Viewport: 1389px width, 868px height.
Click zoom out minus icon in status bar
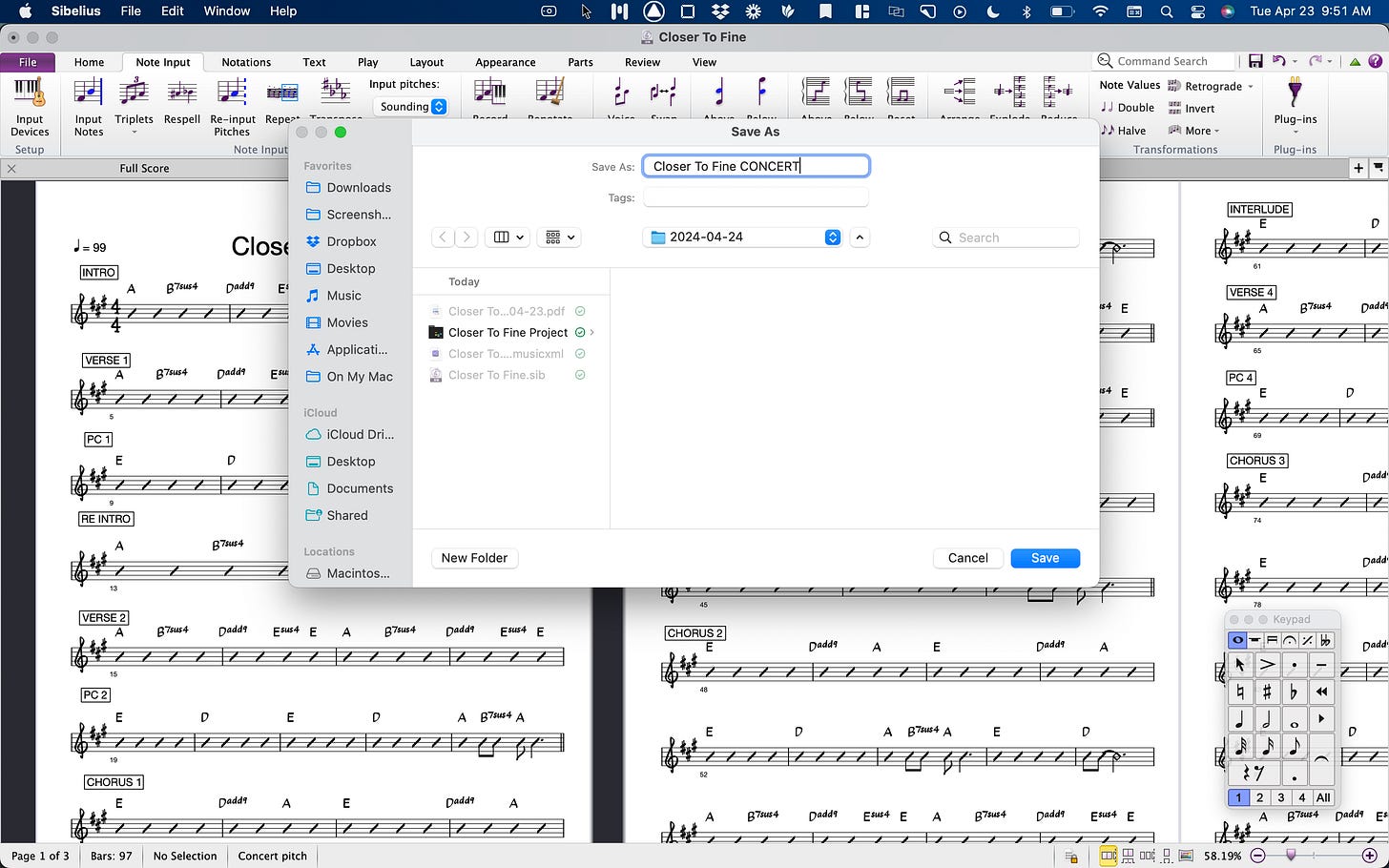tap(1257, 856)
